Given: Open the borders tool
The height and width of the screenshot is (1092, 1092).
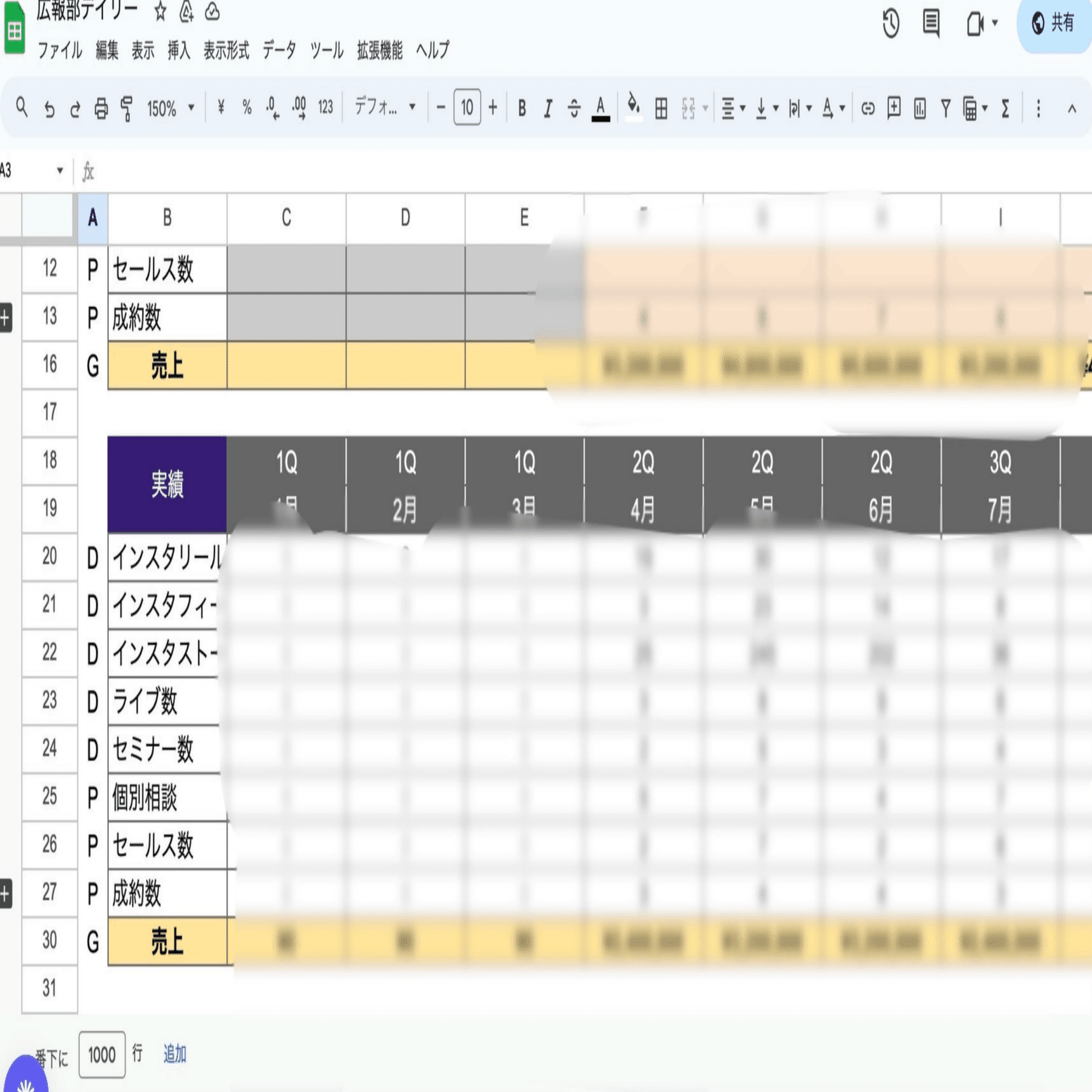Looking at the screenshot, I should coord(661,108).
